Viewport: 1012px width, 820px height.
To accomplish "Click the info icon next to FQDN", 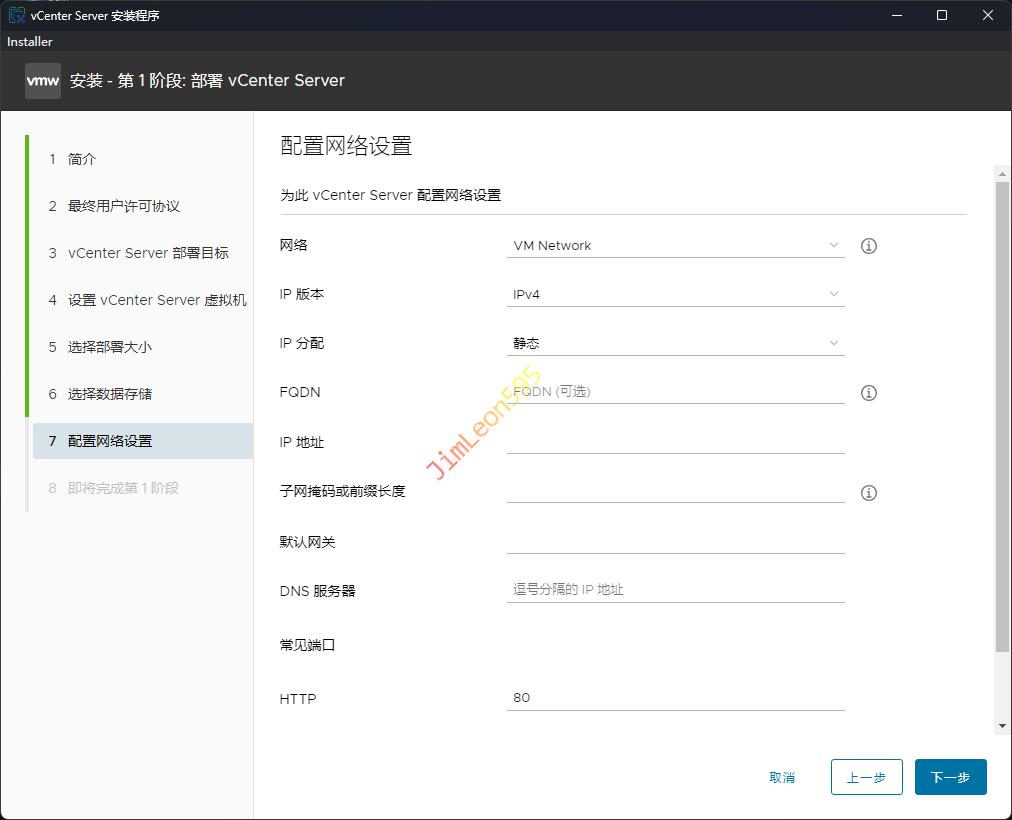I will click(x=869, y=393).
